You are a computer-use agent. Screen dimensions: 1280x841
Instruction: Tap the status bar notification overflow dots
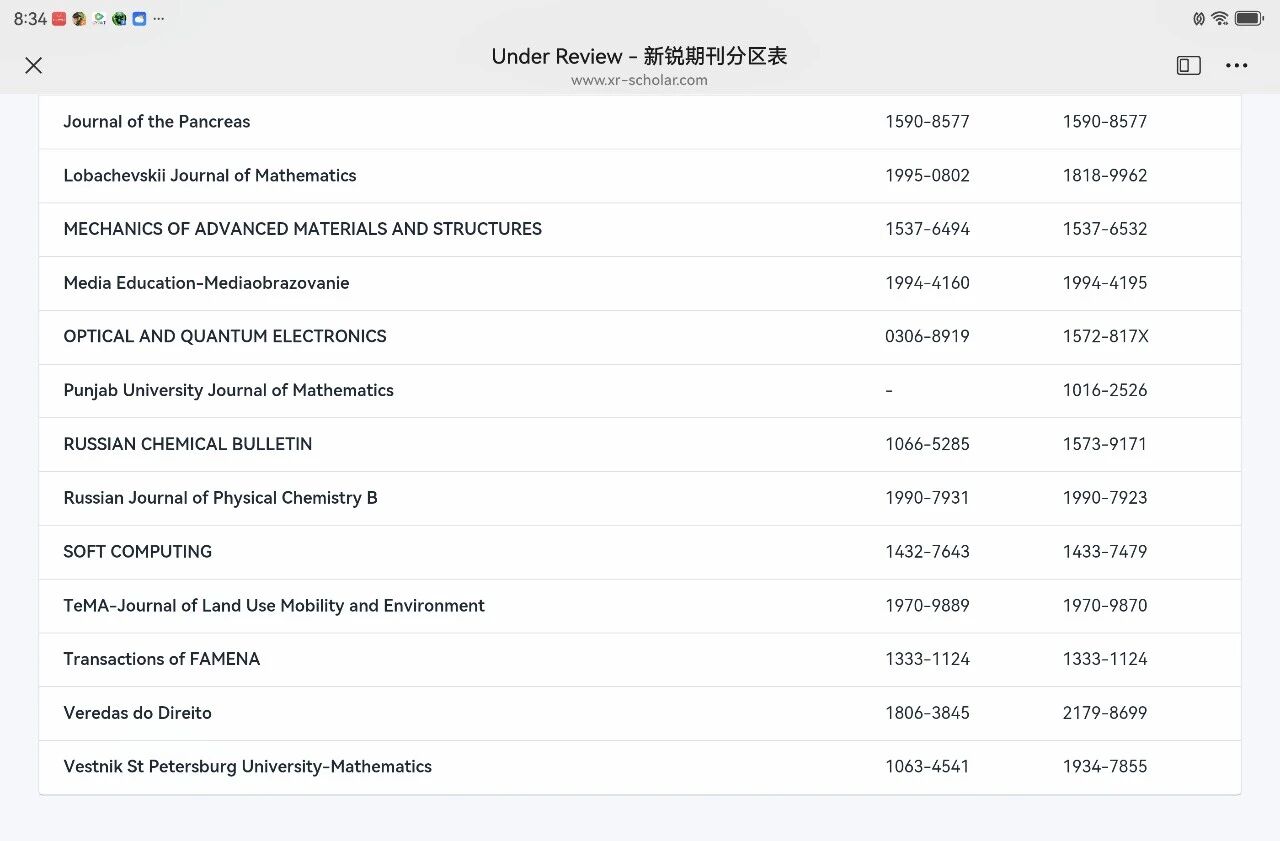159,19
